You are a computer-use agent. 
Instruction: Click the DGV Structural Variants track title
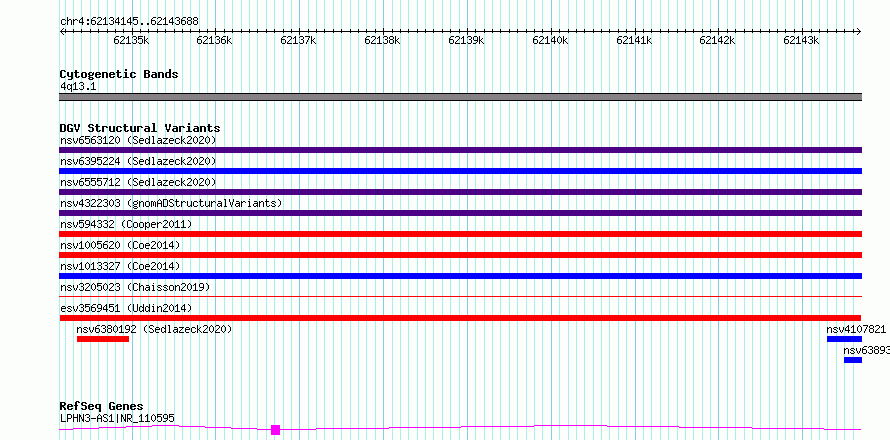click(140, 128)
